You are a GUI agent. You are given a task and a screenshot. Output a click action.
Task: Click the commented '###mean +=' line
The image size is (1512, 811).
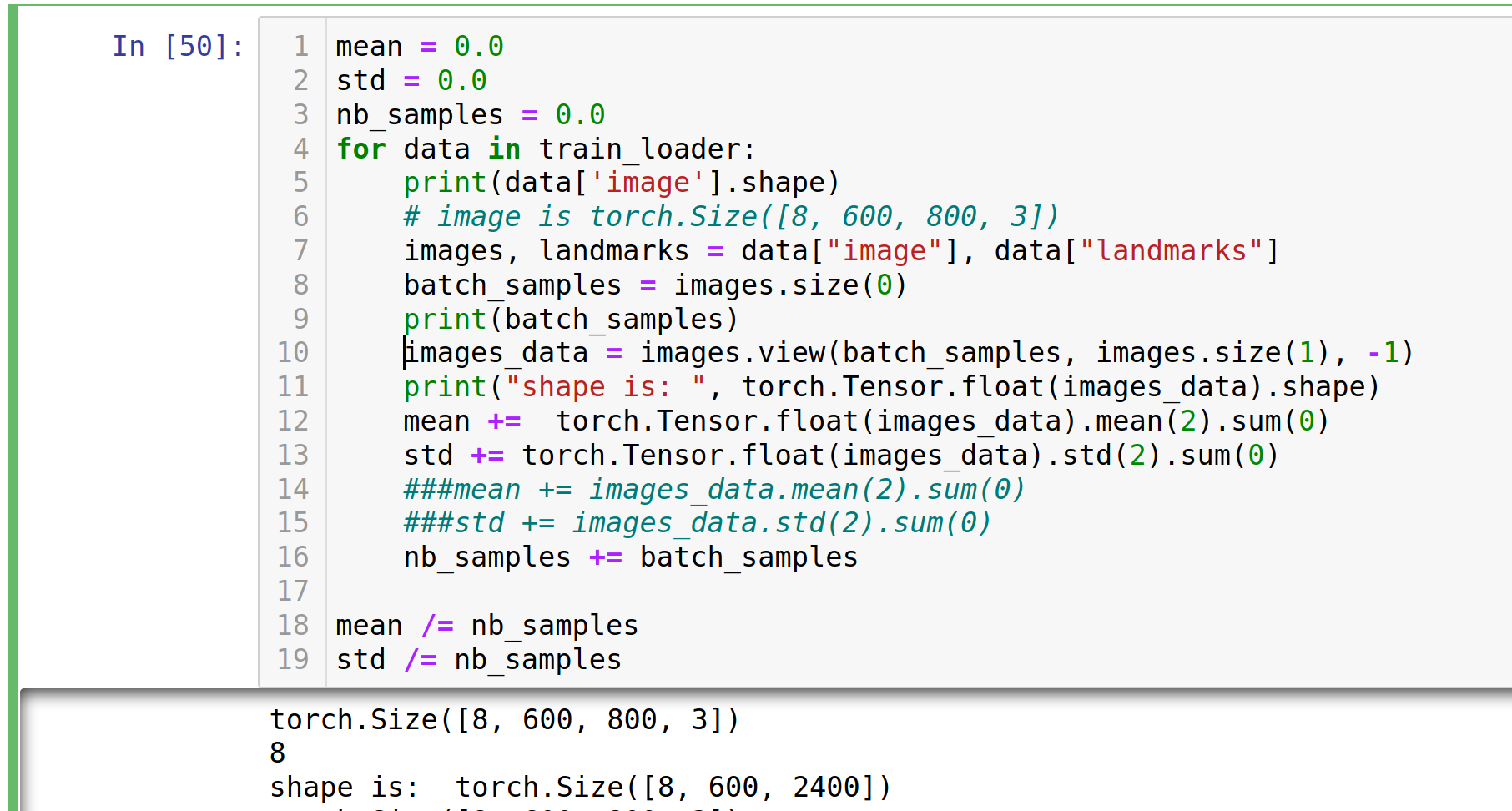(713, 490)
